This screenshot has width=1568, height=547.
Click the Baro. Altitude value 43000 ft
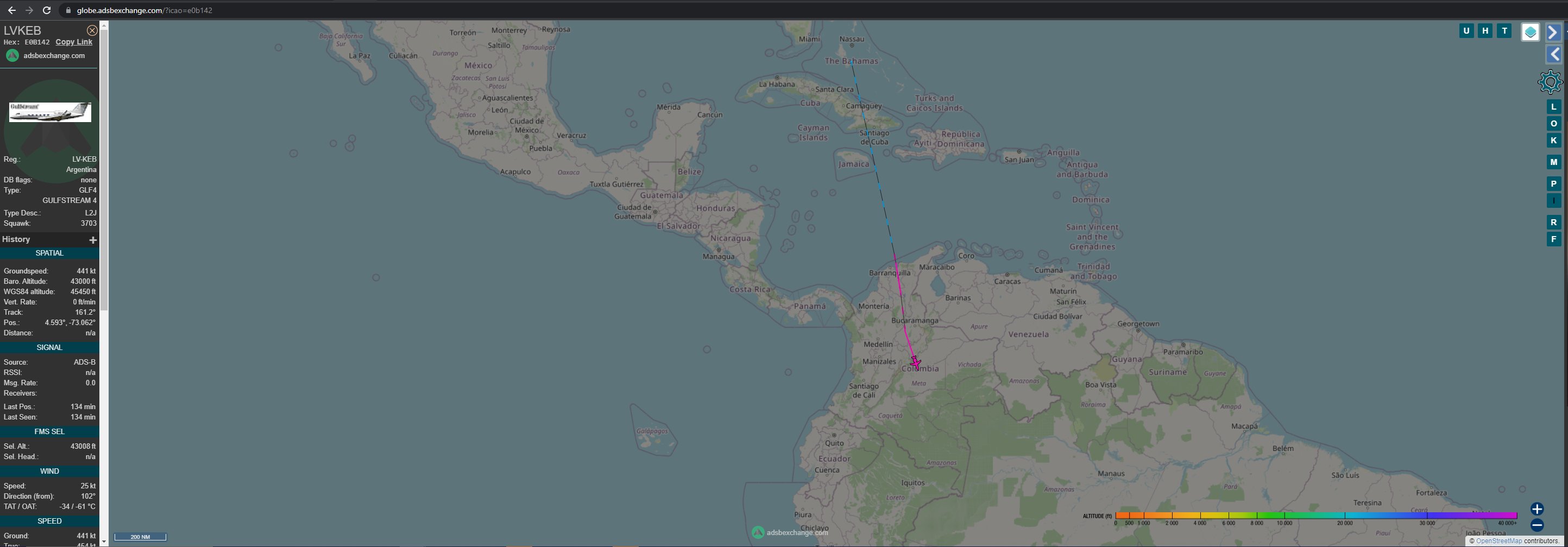83,281
